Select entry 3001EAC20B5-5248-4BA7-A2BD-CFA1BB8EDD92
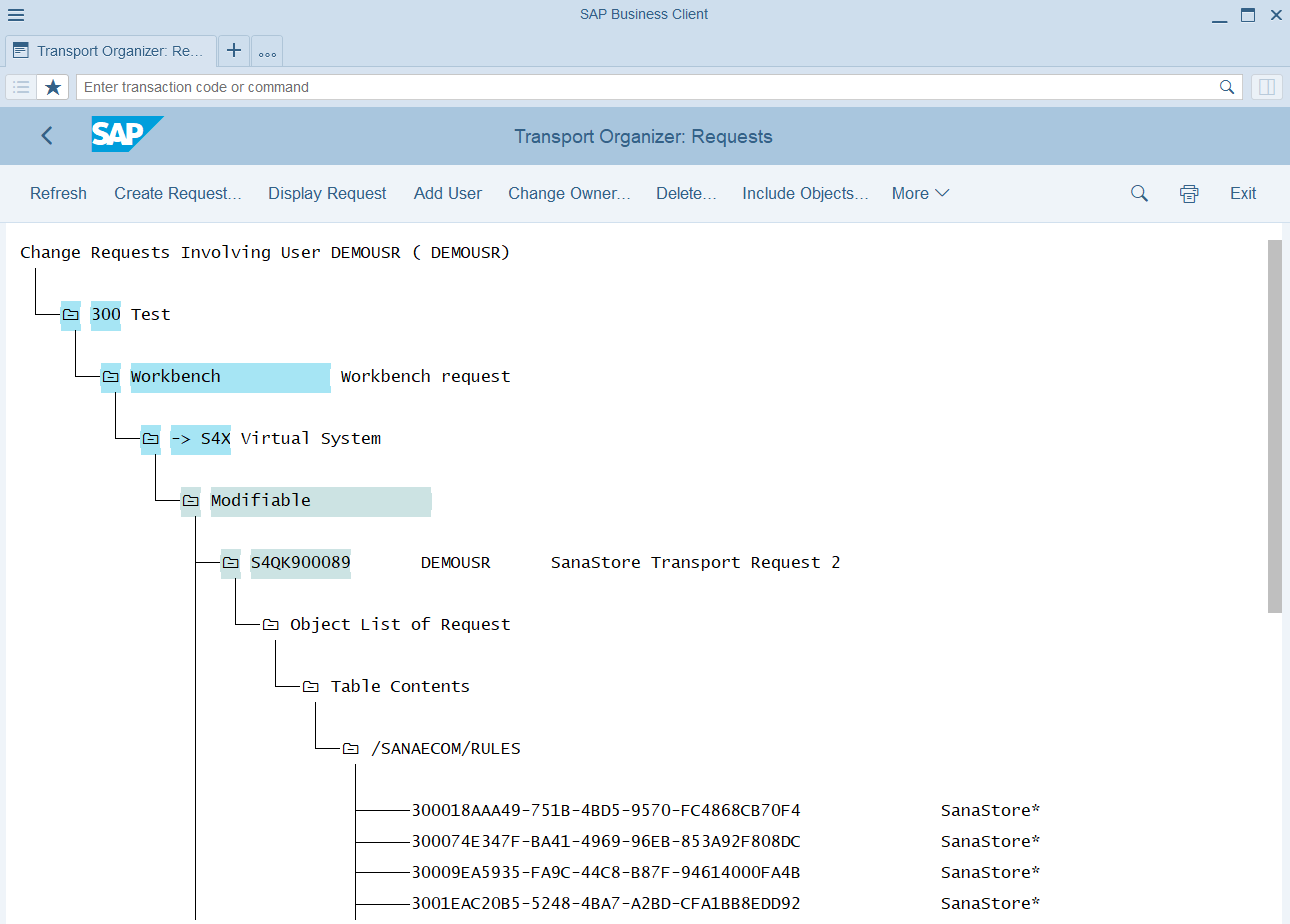1290x924 pixels. coord(606,903)
